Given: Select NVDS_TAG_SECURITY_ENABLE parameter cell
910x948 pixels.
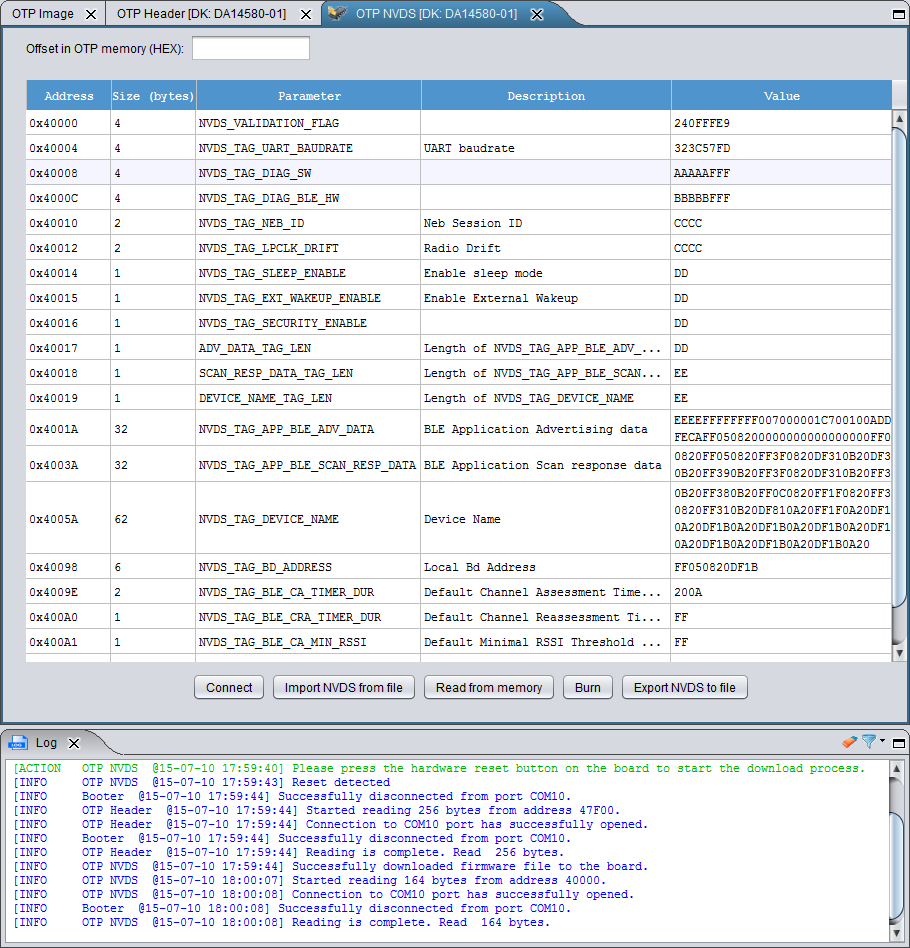Looking at the screenshot, I should 308,323.
